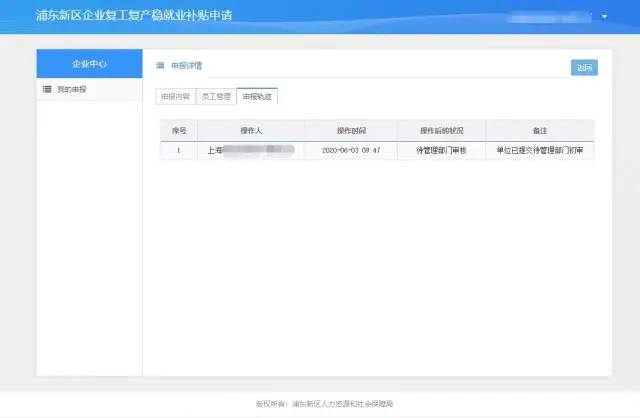640x418 pixels.
Task: Click the 待管理部门审核 status cell
Action: tap(440, 150)
